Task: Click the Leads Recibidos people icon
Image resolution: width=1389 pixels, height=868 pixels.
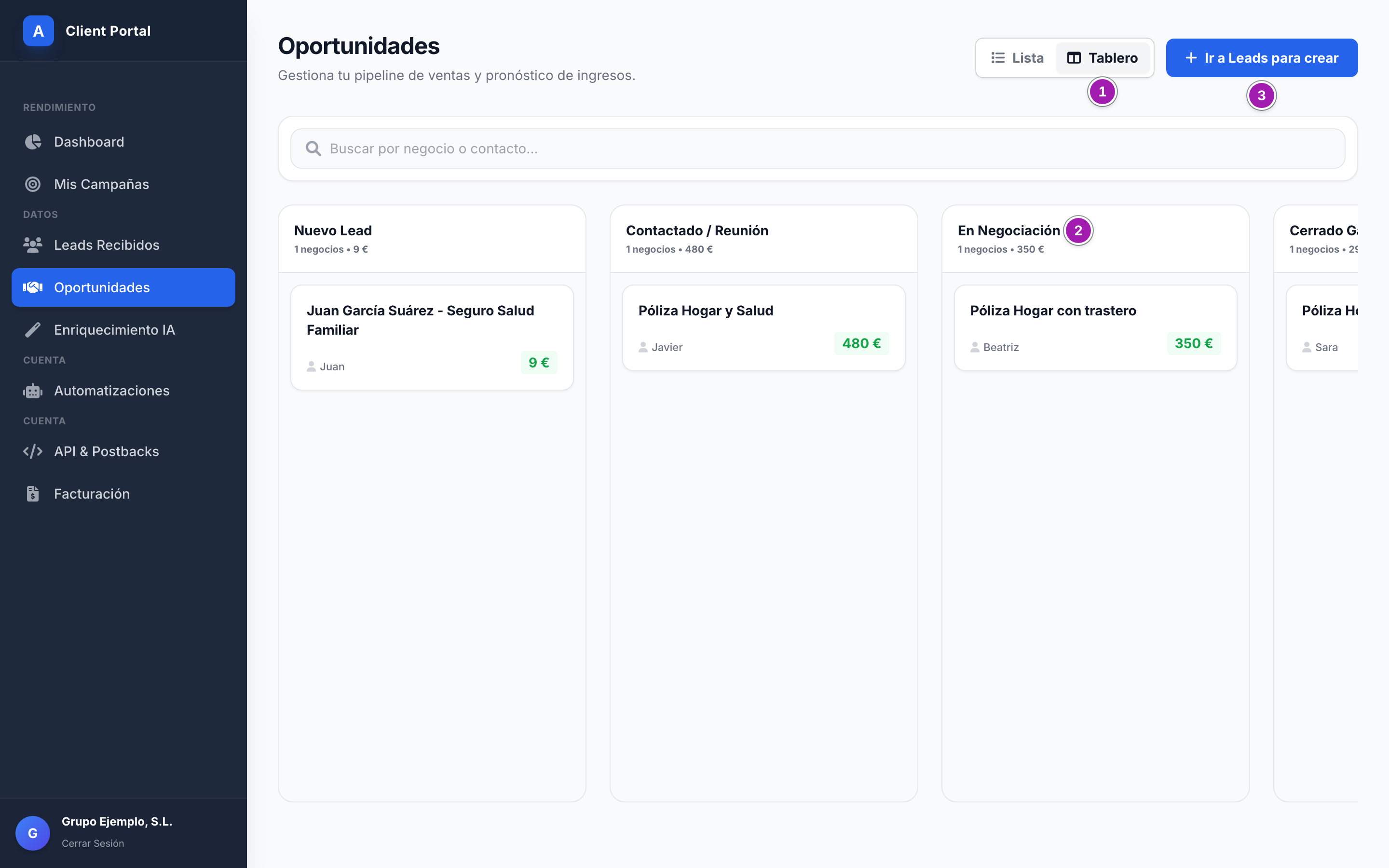Action: click(x=33, y=245)
